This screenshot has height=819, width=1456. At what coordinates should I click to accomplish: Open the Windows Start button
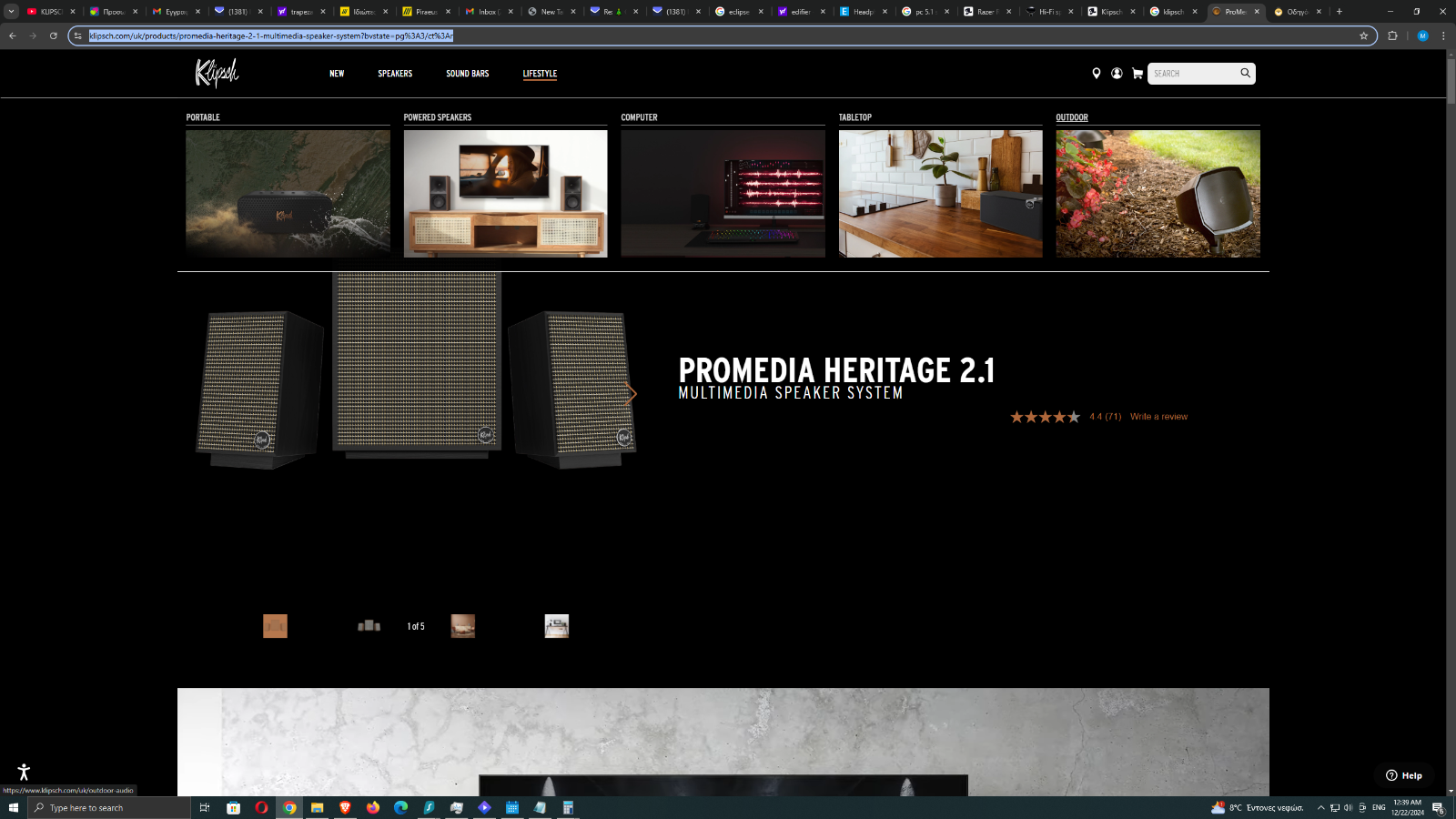click(14, 807)
